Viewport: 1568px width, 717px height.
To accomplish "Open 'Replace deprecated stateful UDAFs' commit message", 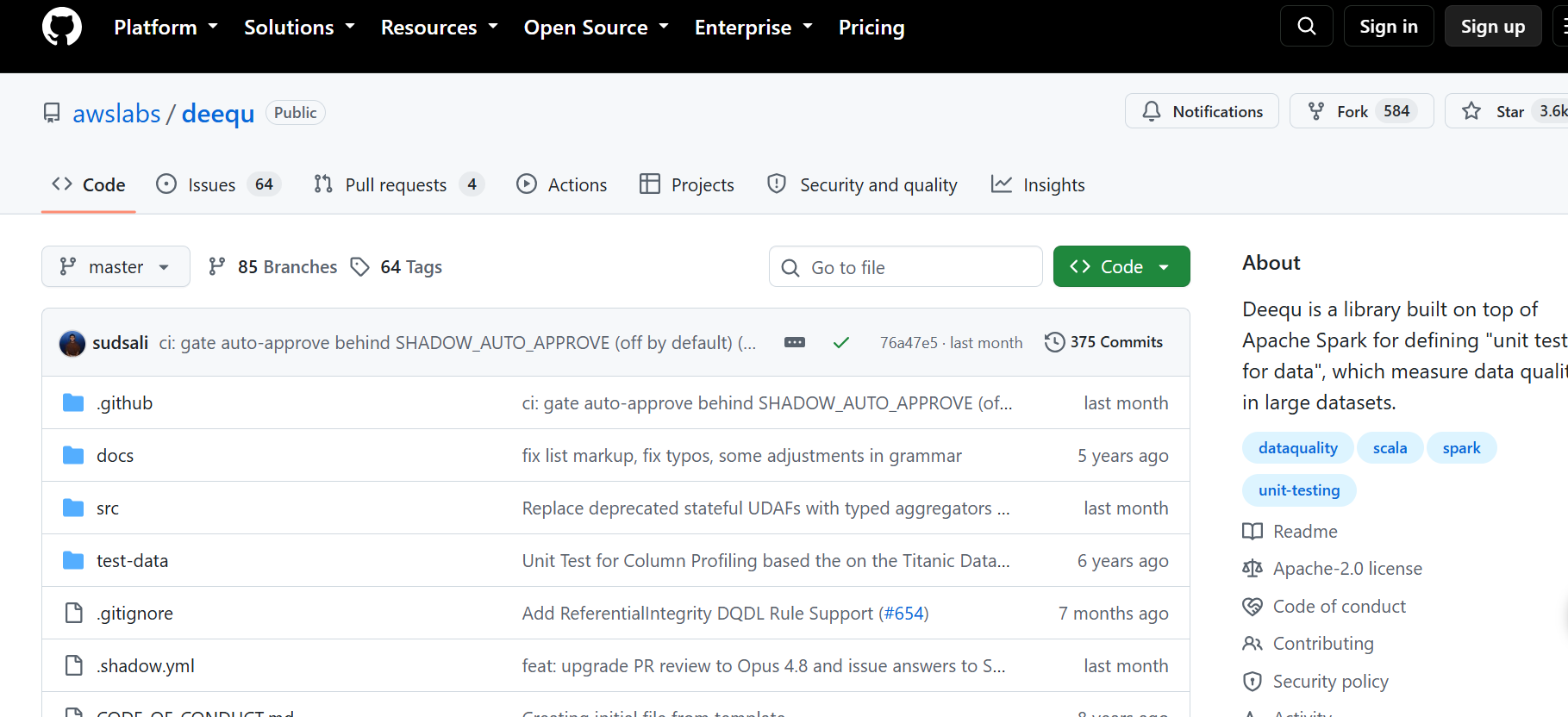I will tap(765, 508).
